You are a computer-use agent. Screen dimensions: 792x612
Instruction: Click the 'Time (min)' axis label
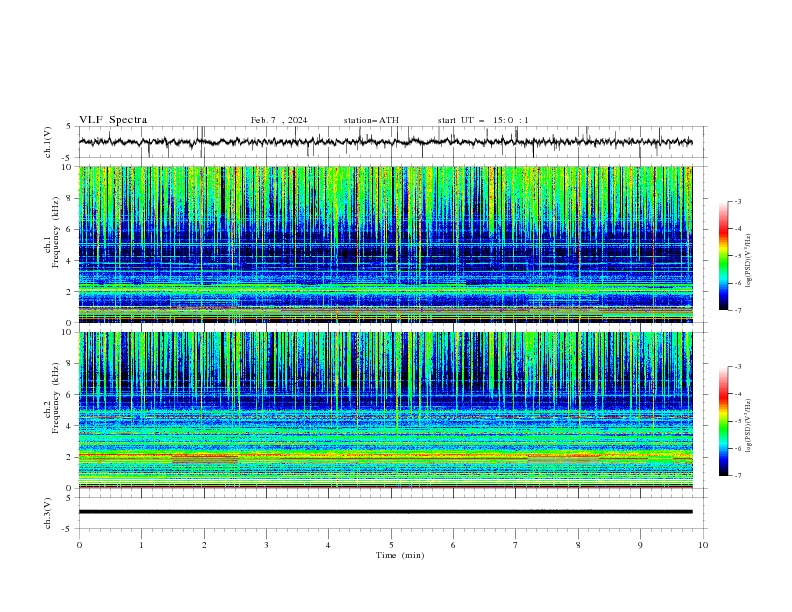pyautogui.click(x=400, y=555)
